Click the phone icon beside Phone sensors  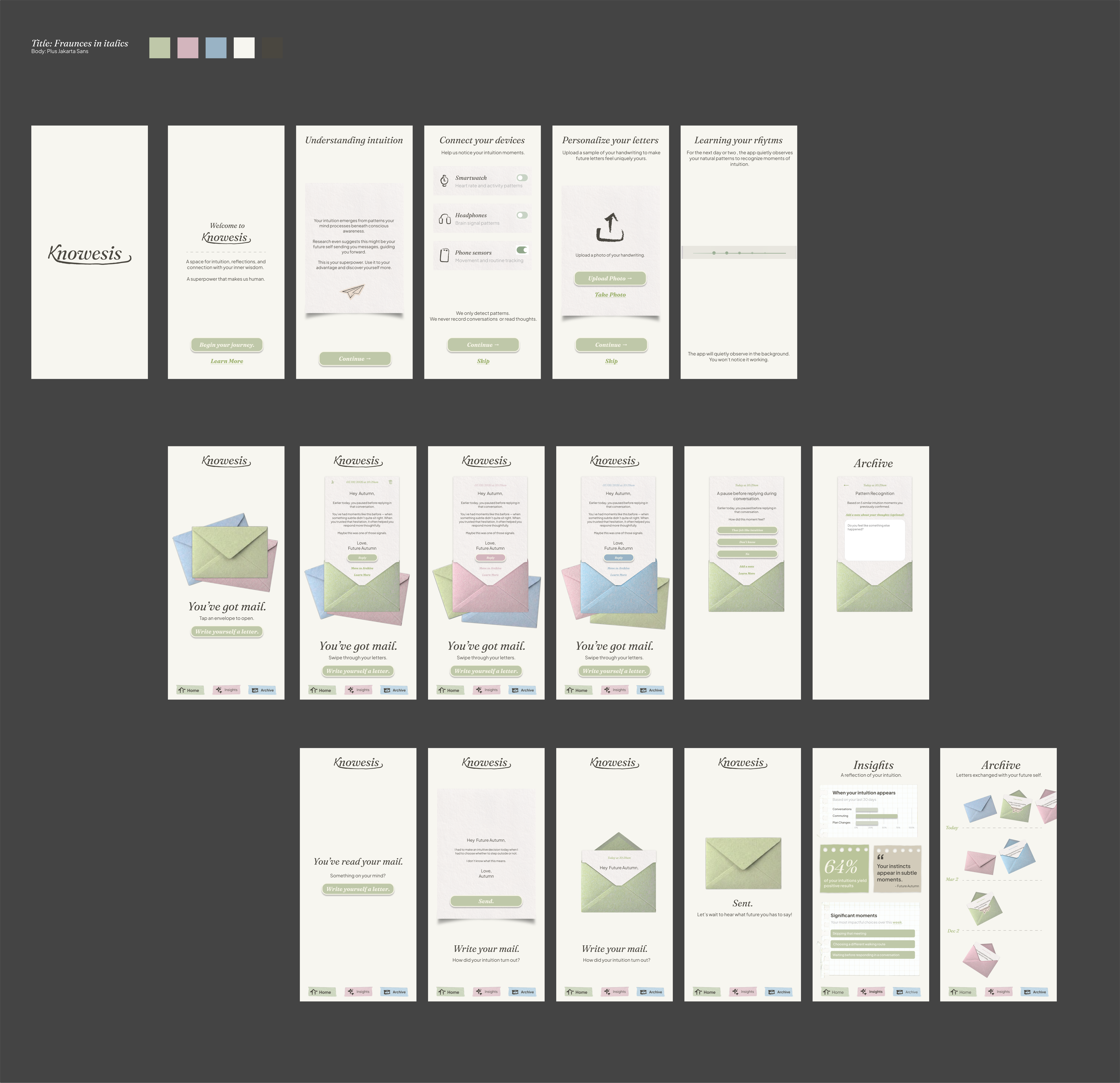[x=444, y=255]
